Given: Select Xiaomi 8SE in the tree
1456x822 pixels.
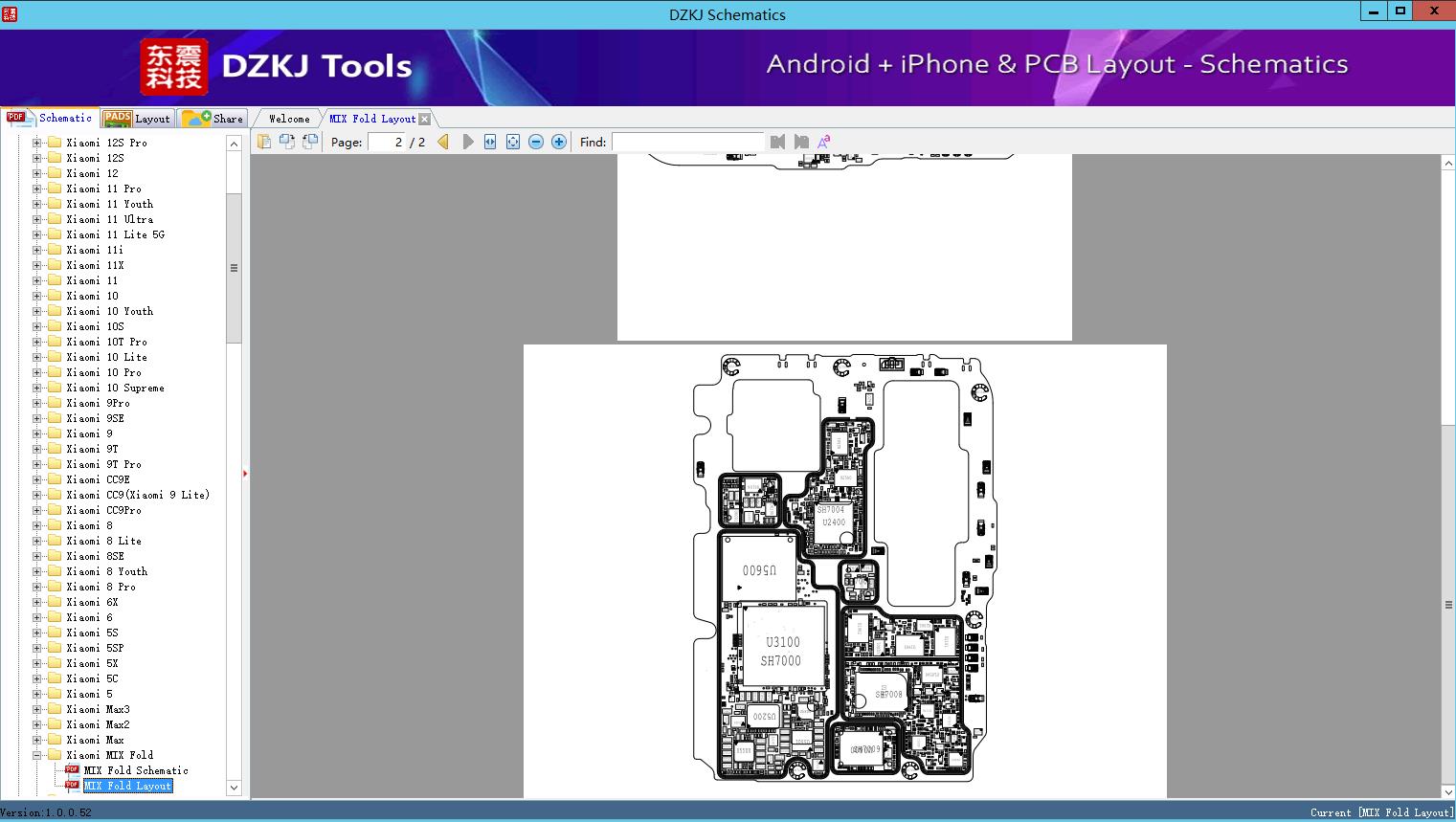Looking at the screenshot, I should point(95,556).
